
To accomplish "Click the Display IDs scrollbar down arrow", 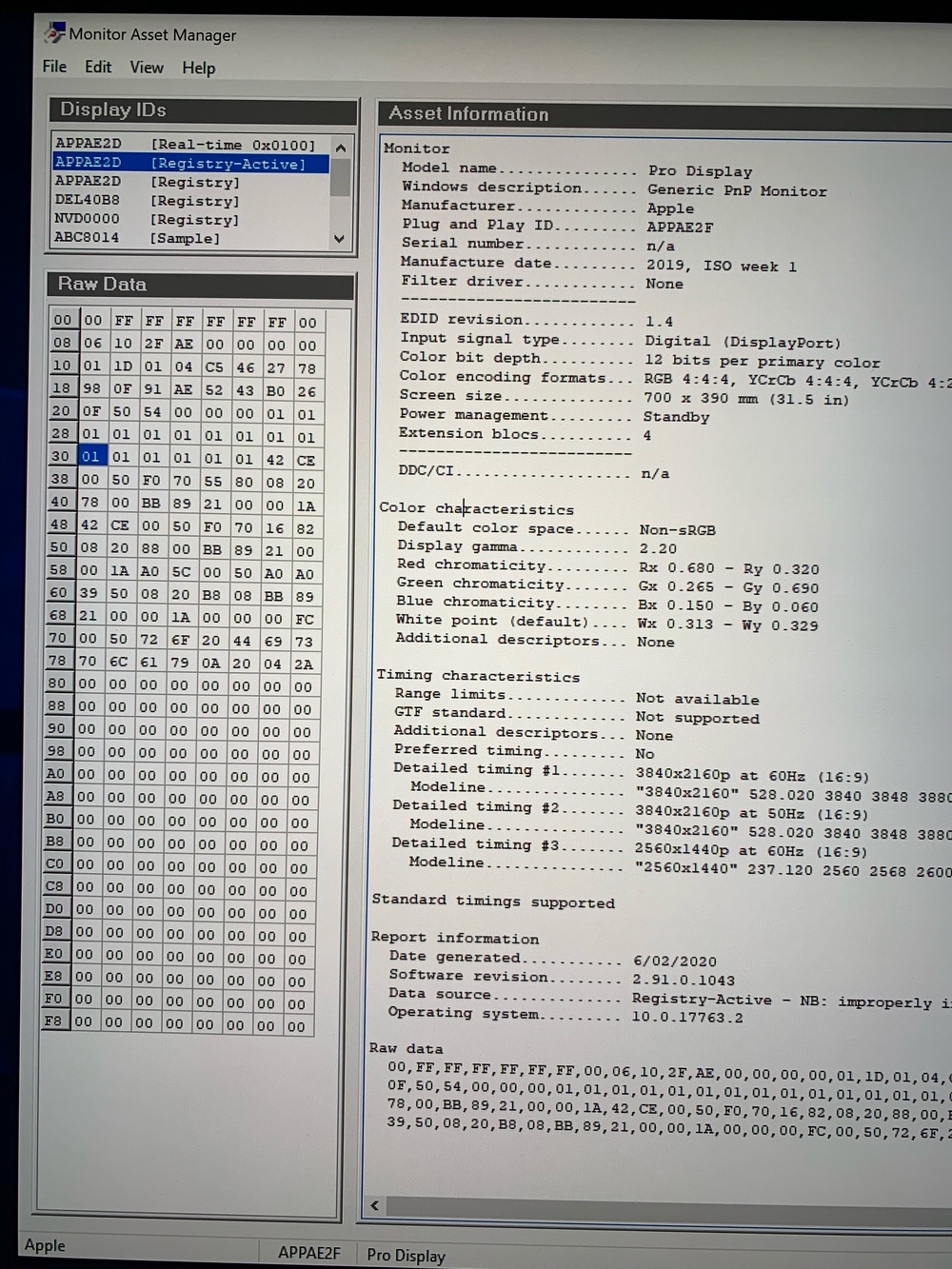I will click(339, 239).
